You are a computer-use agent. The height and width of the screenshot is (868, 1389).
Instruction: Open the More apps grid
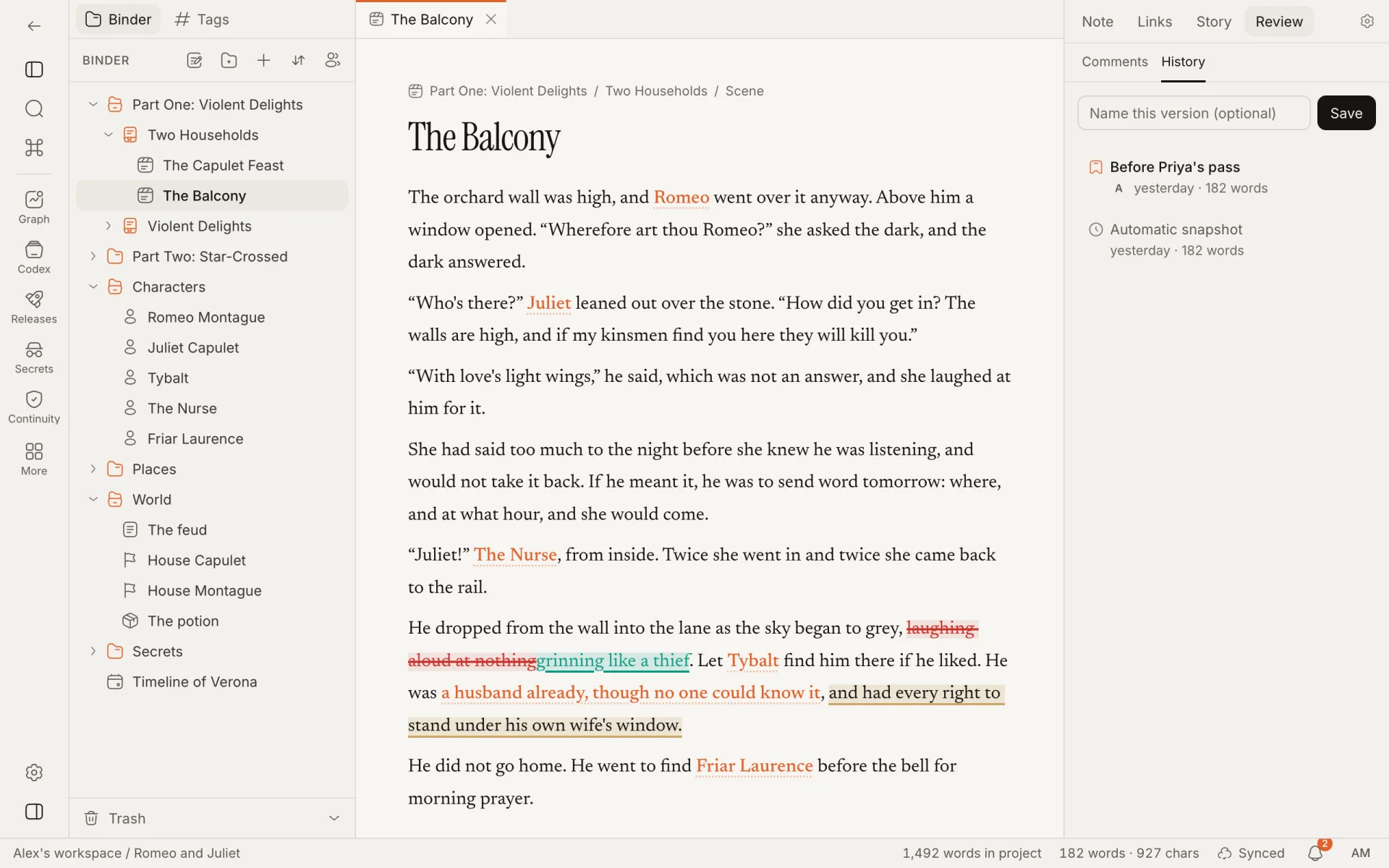(34, 459)
